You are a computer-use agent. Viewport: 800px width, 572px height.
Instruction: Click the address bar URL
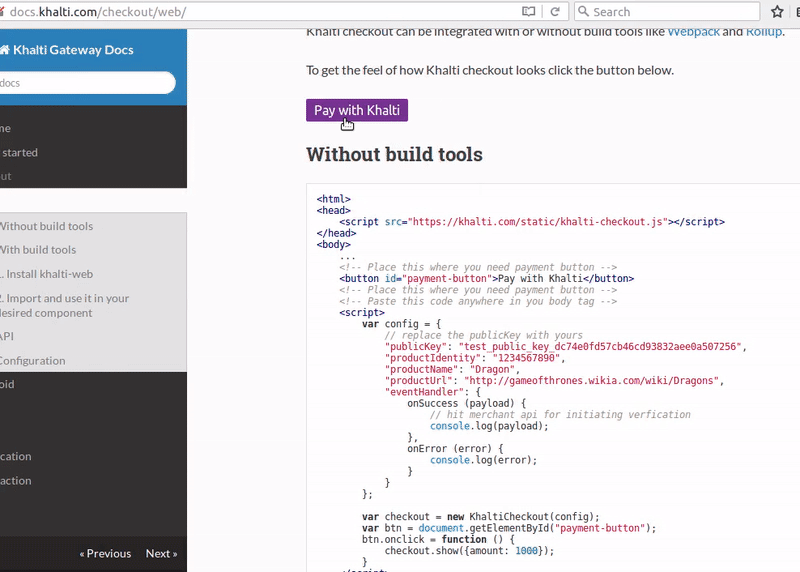[x=98, y=11]
